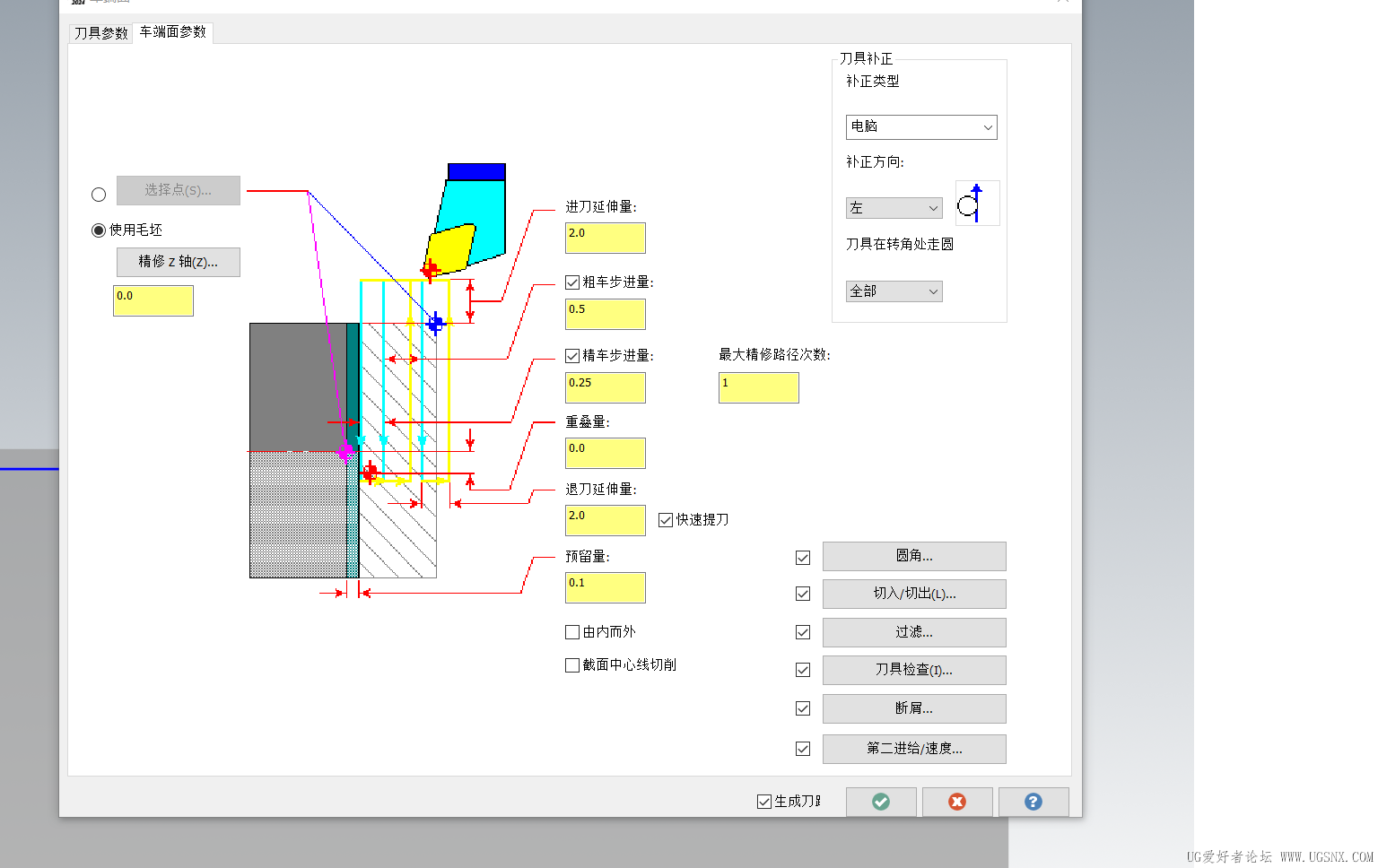This screenshot has height=868, width=1378.
Task: Open the 全部 corner rounding dropdown
Action: [894, 291]
